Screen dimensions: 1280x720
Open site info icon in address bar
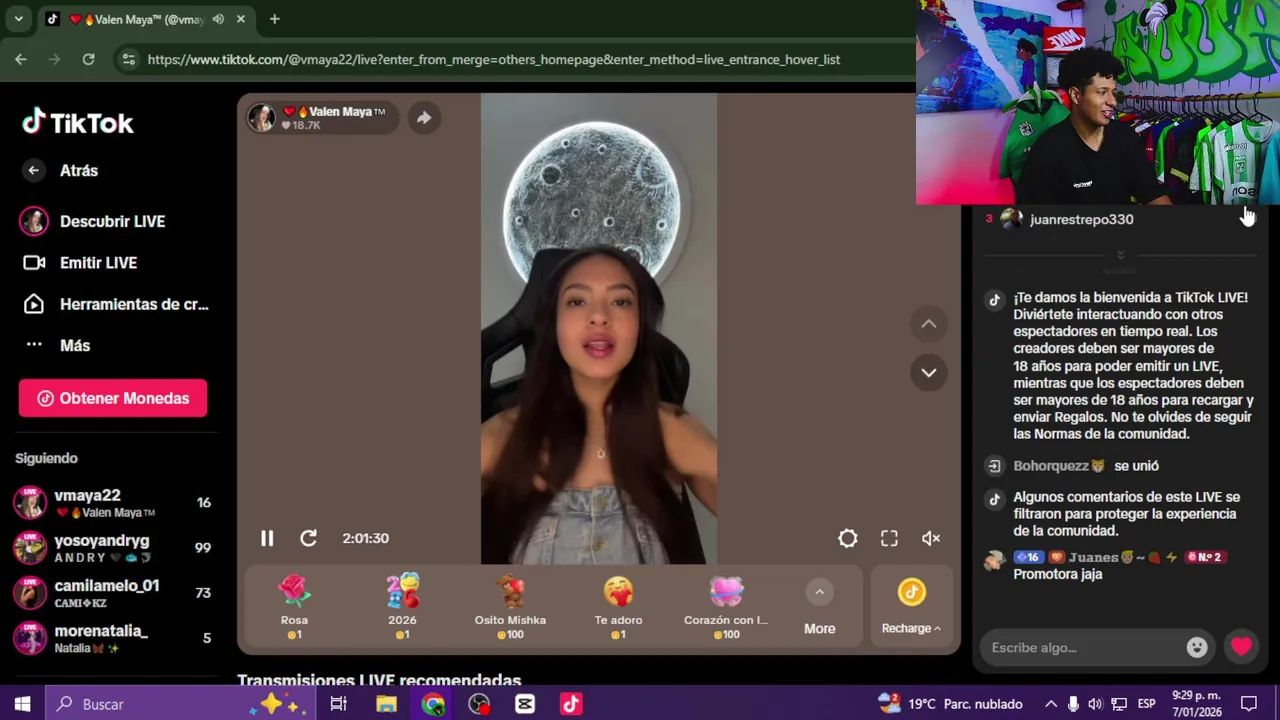click(128, 60)
